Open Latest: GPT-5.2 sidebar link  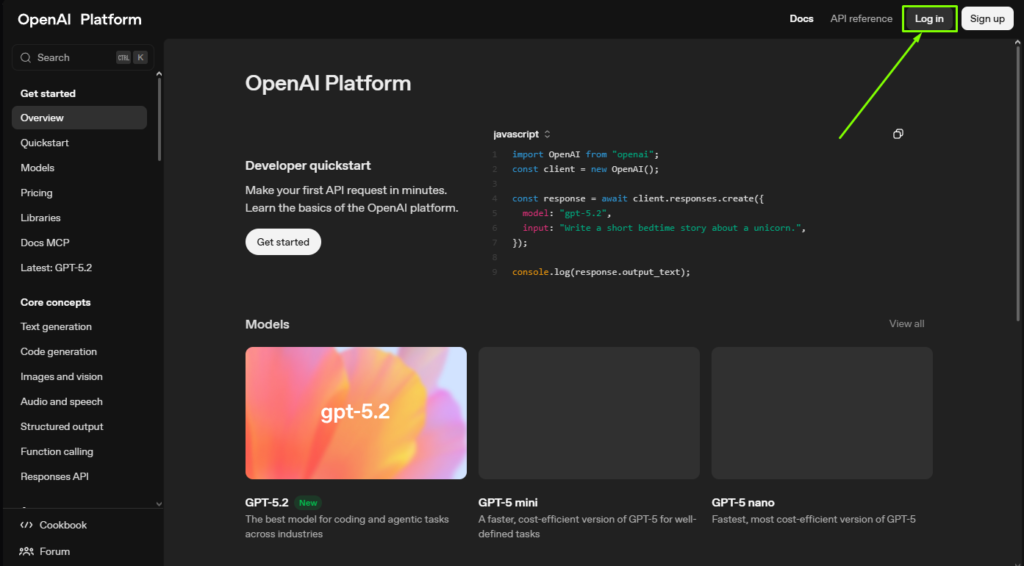(x=56, y=268)
